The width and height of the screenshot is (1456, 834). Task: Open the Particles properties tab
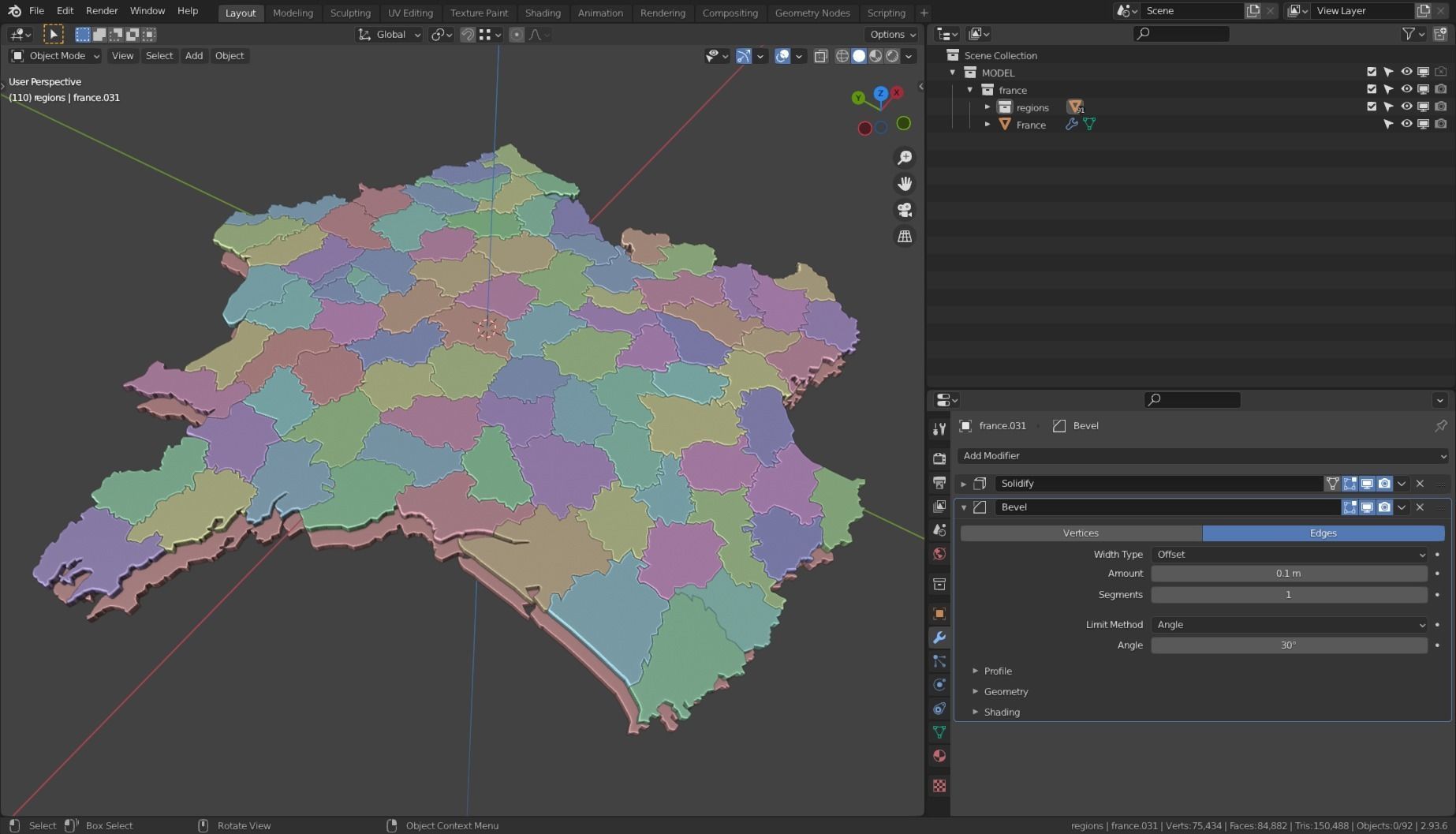click(x=939, y=661)
